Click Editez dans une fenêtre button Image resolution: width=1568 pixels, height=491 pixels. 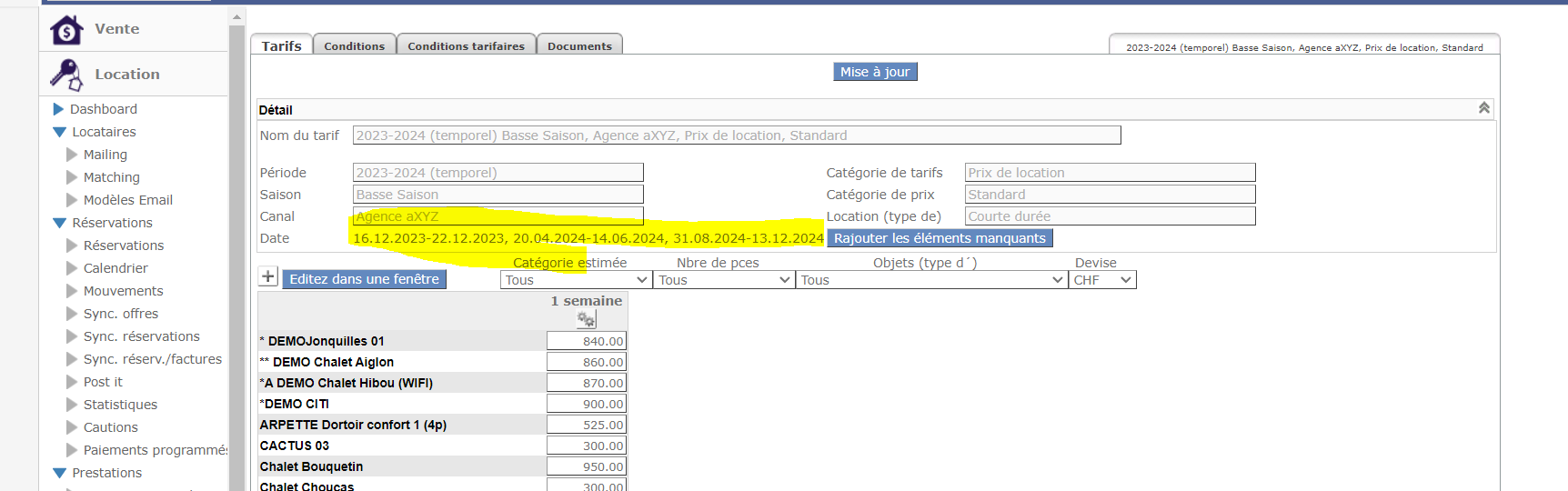364,279
